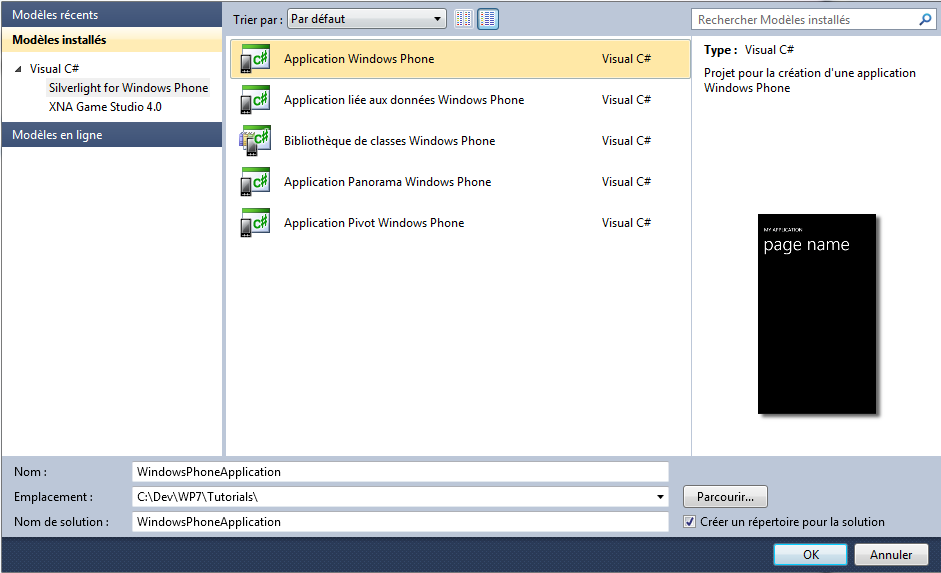Click the Application Windows Phone template icon

coord(255,60)
